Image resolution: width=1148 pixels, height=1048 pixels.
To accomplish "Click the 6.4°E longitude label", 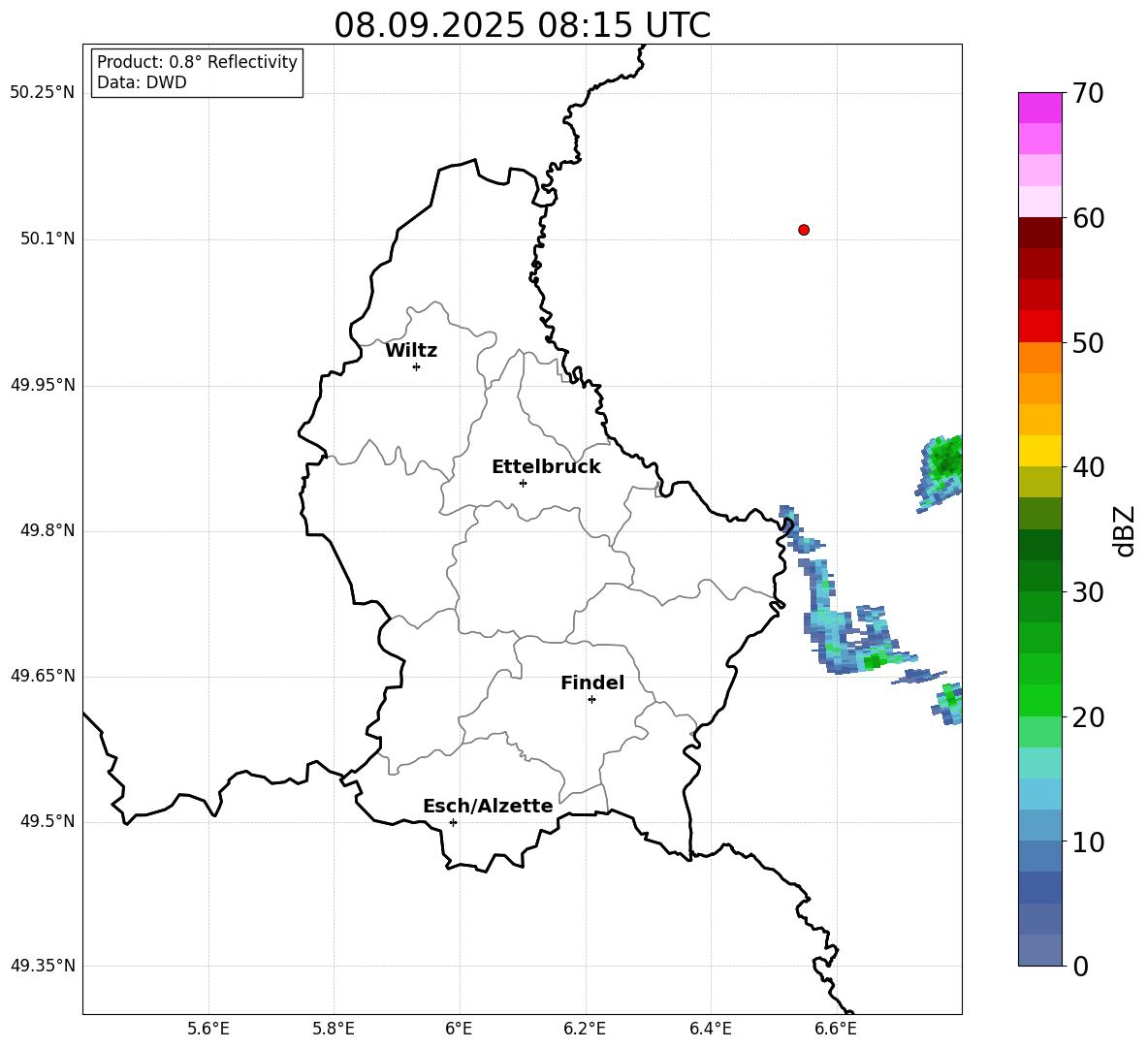I will pos(710,1029).
